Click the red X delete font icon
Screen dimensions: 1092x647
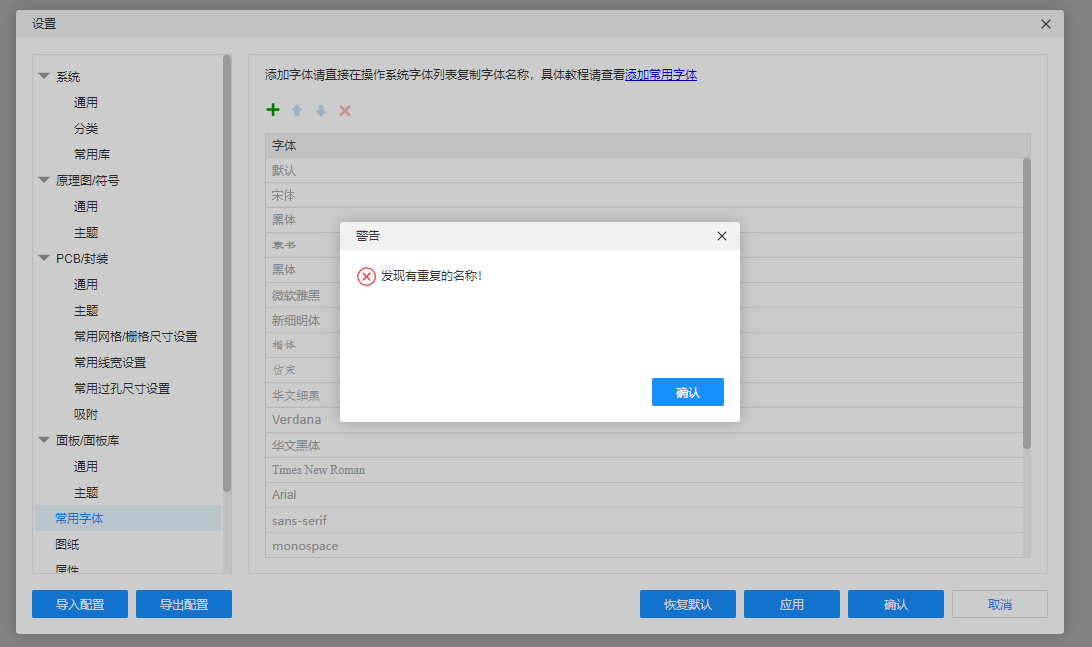point(345,111)
